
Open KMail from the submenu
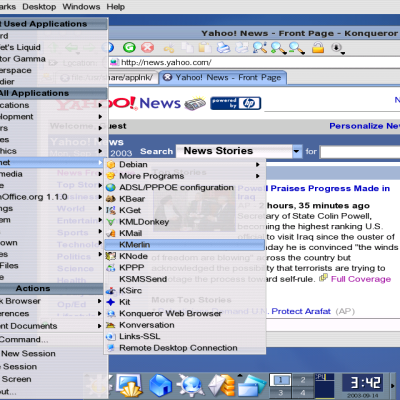tap(185, 233)
